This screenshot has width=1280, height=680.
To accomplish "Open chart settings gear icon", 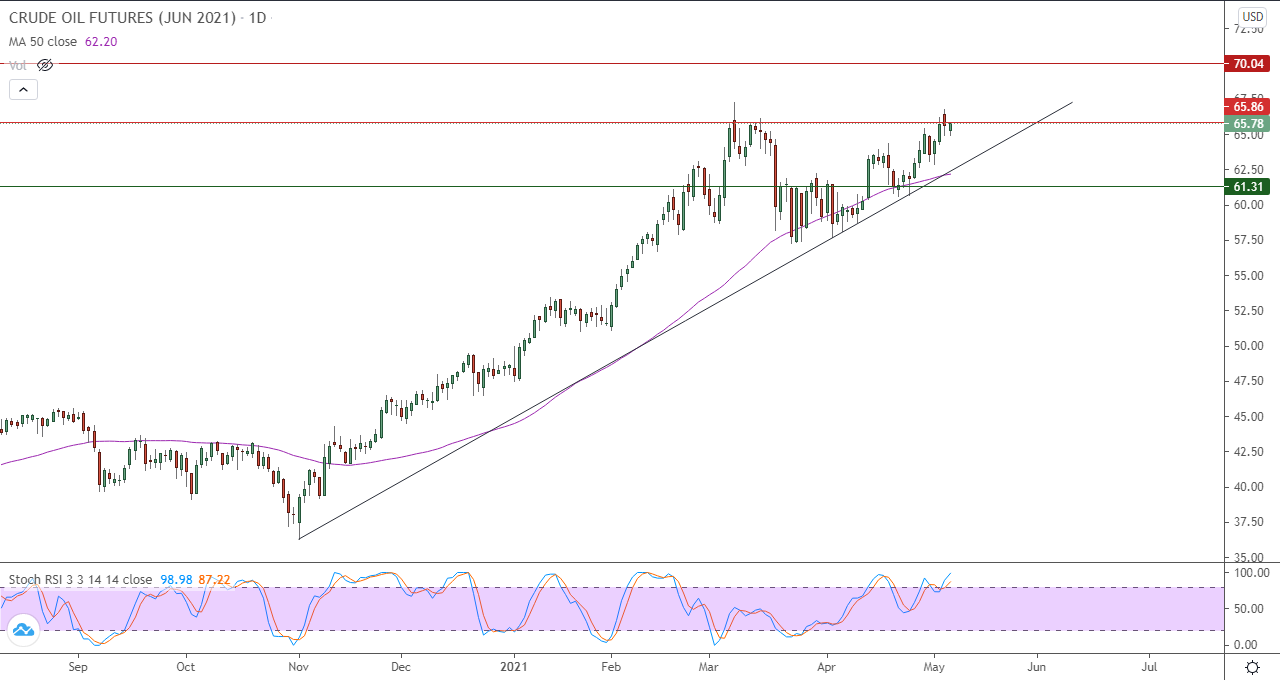I will point(1252,666).
